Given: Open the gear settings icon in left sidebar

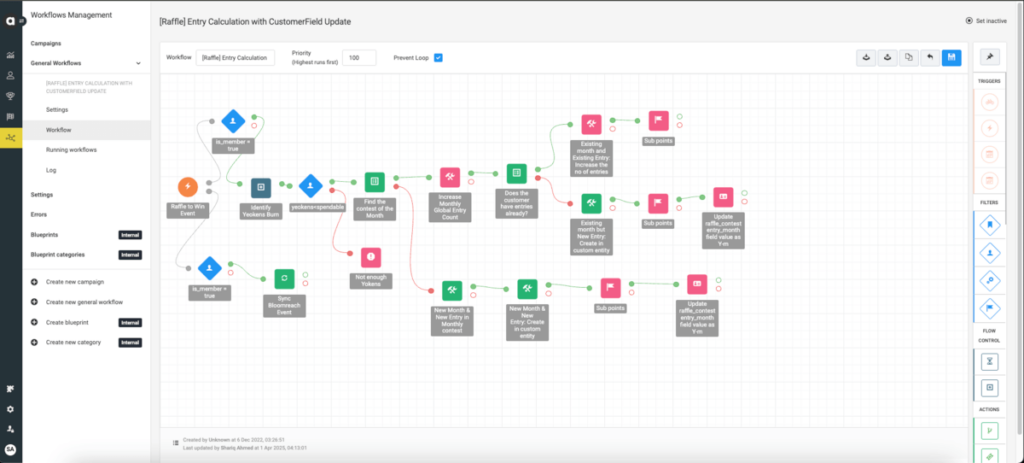Looking at the screenshot, I should click(x=10, y=409).
